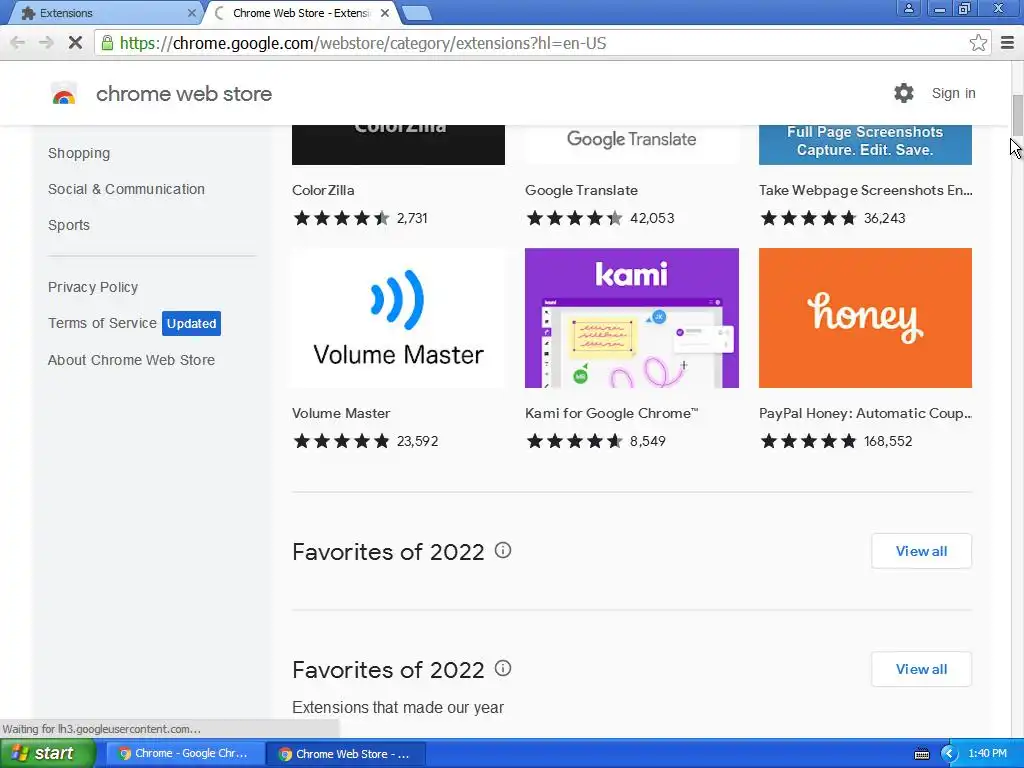
Task: Click the page vertical scrollbar thumb
Action: tap(1017, 115)
